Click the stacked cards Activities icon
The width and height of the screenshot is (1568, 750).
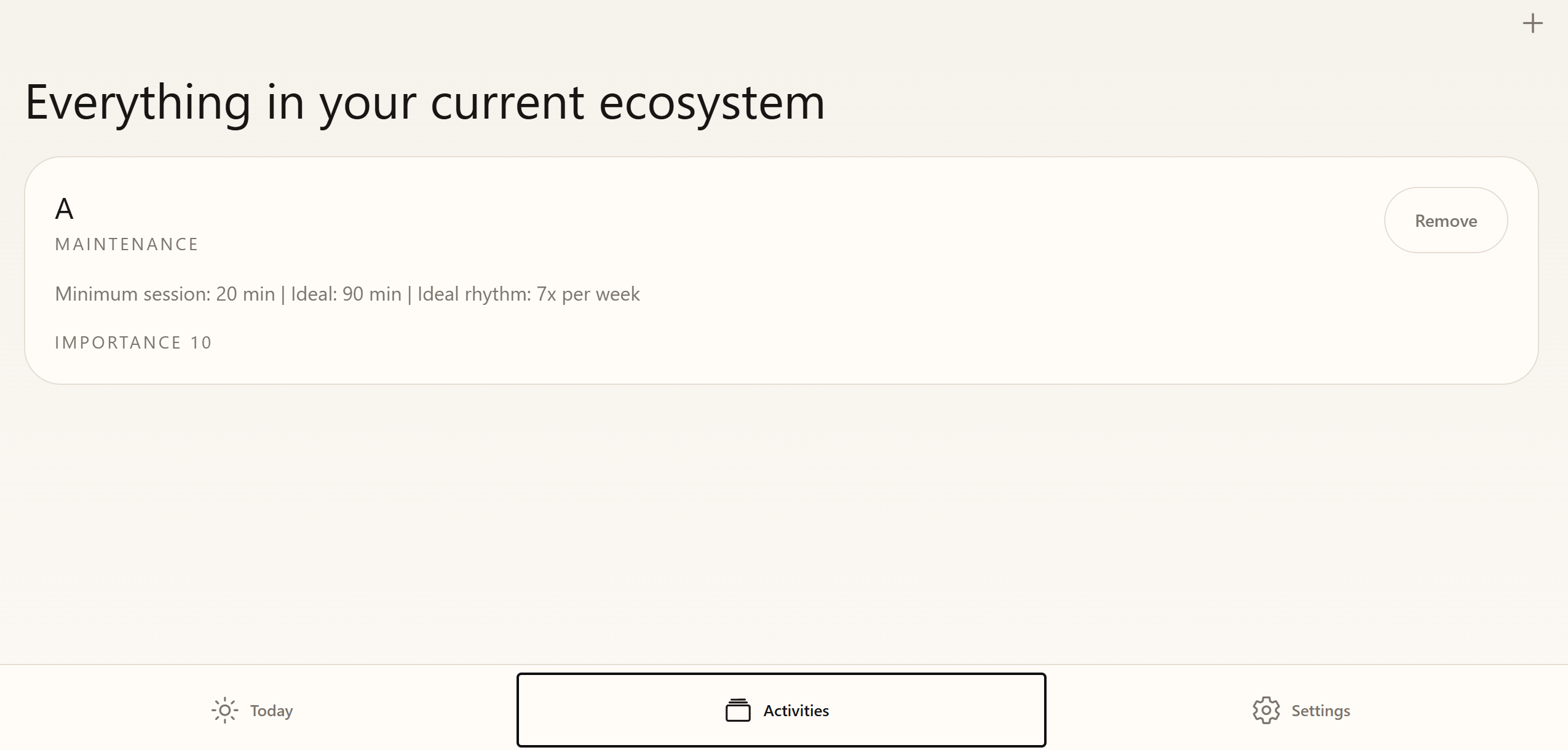[738, 710]
